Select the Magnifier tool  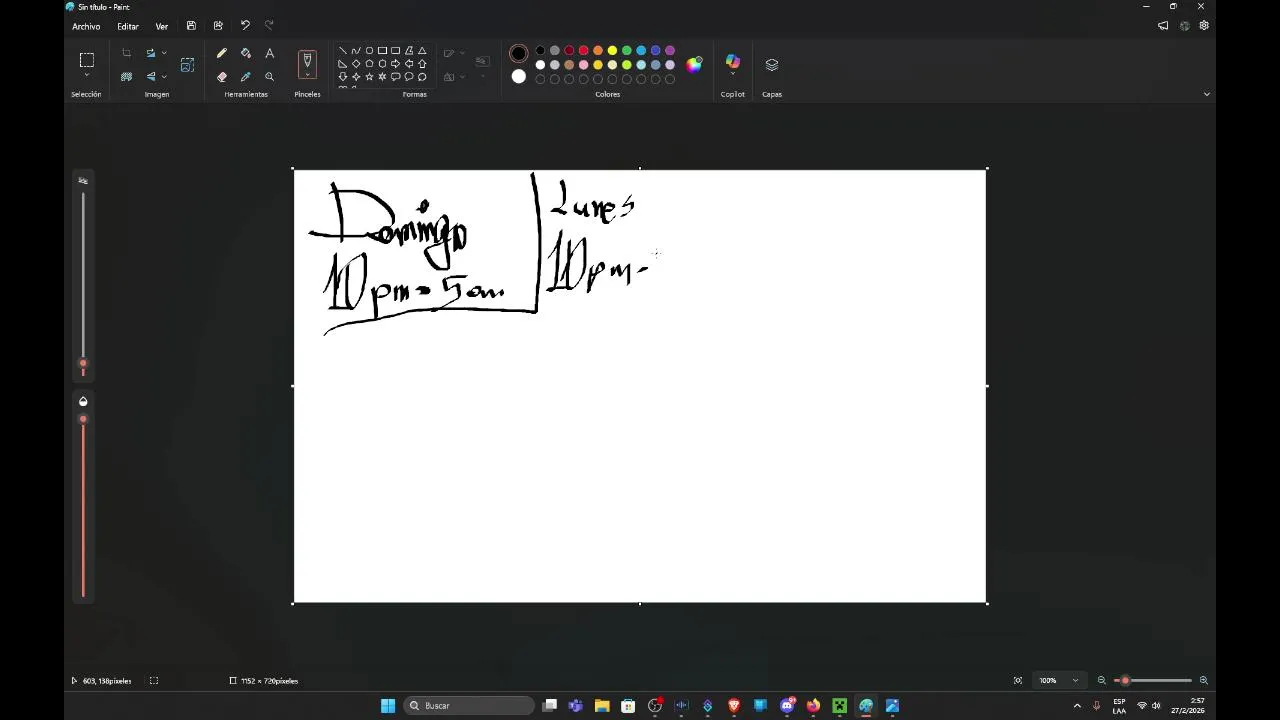click(269, 76)
